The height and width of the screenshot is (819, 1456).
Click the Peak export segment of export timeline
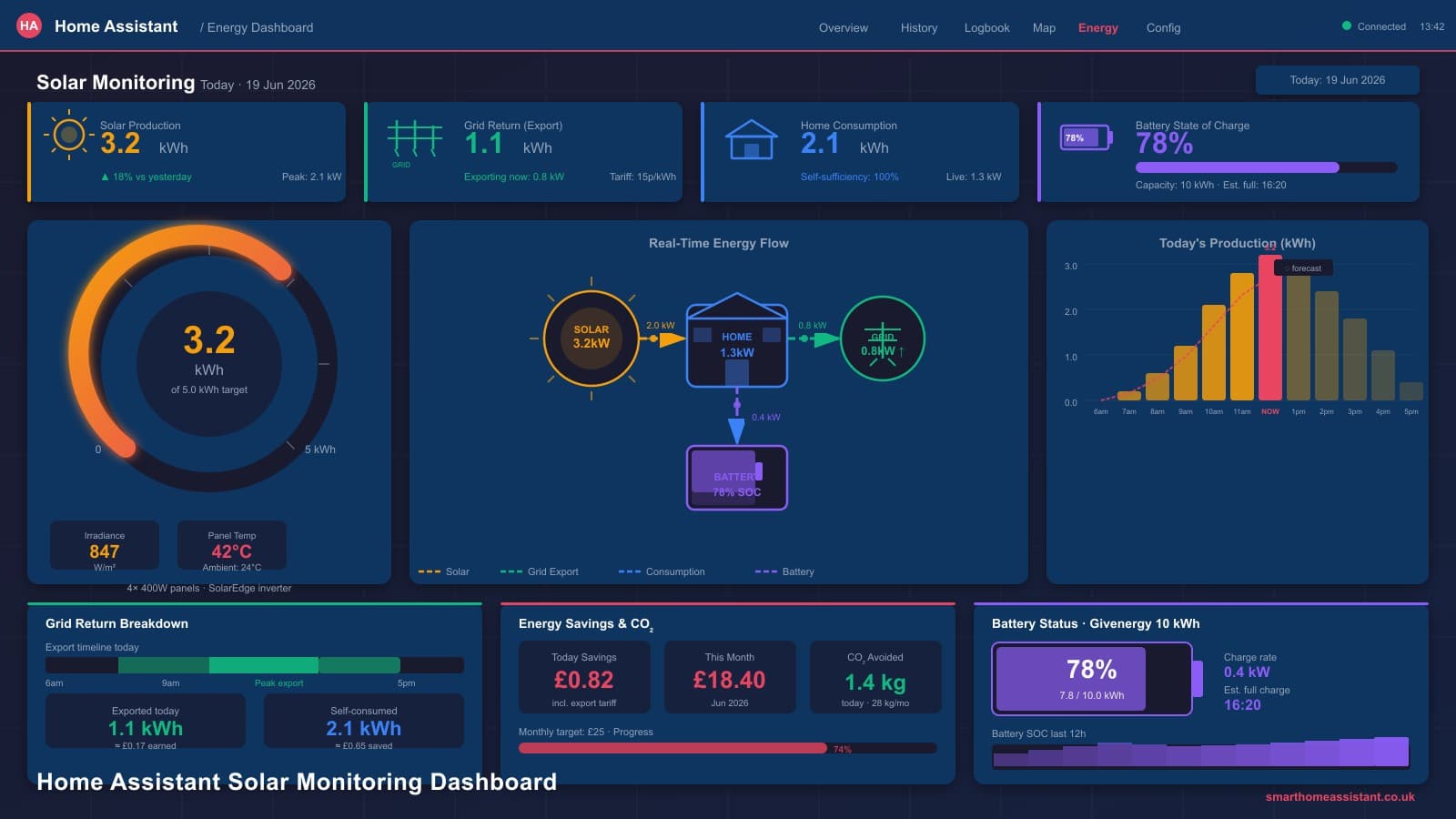[264, 665]
